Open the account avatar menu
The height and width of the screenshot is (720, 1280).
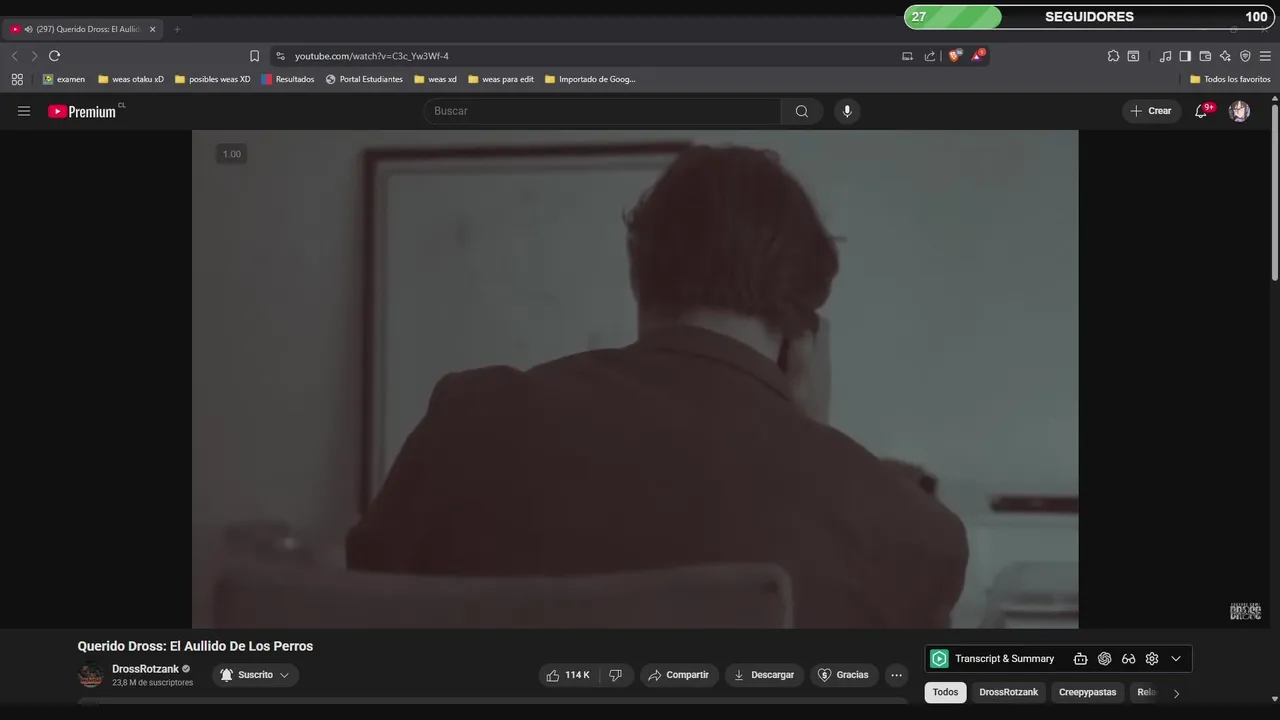pyautogui.click(x=1240, y=111)
